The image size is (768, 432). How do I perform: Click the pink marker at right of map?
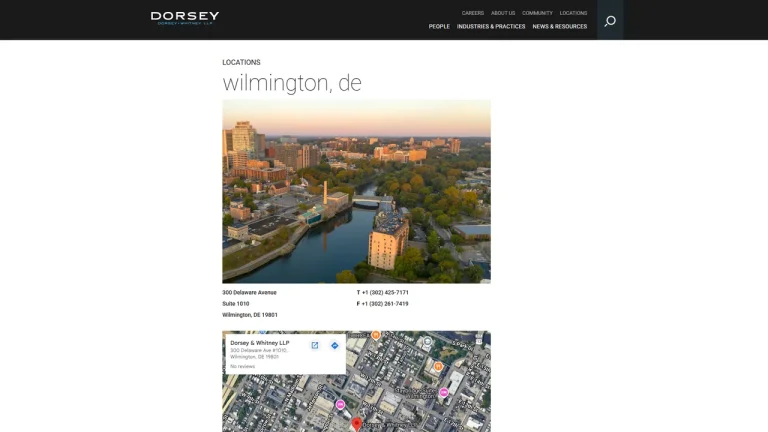click(444, 392)
